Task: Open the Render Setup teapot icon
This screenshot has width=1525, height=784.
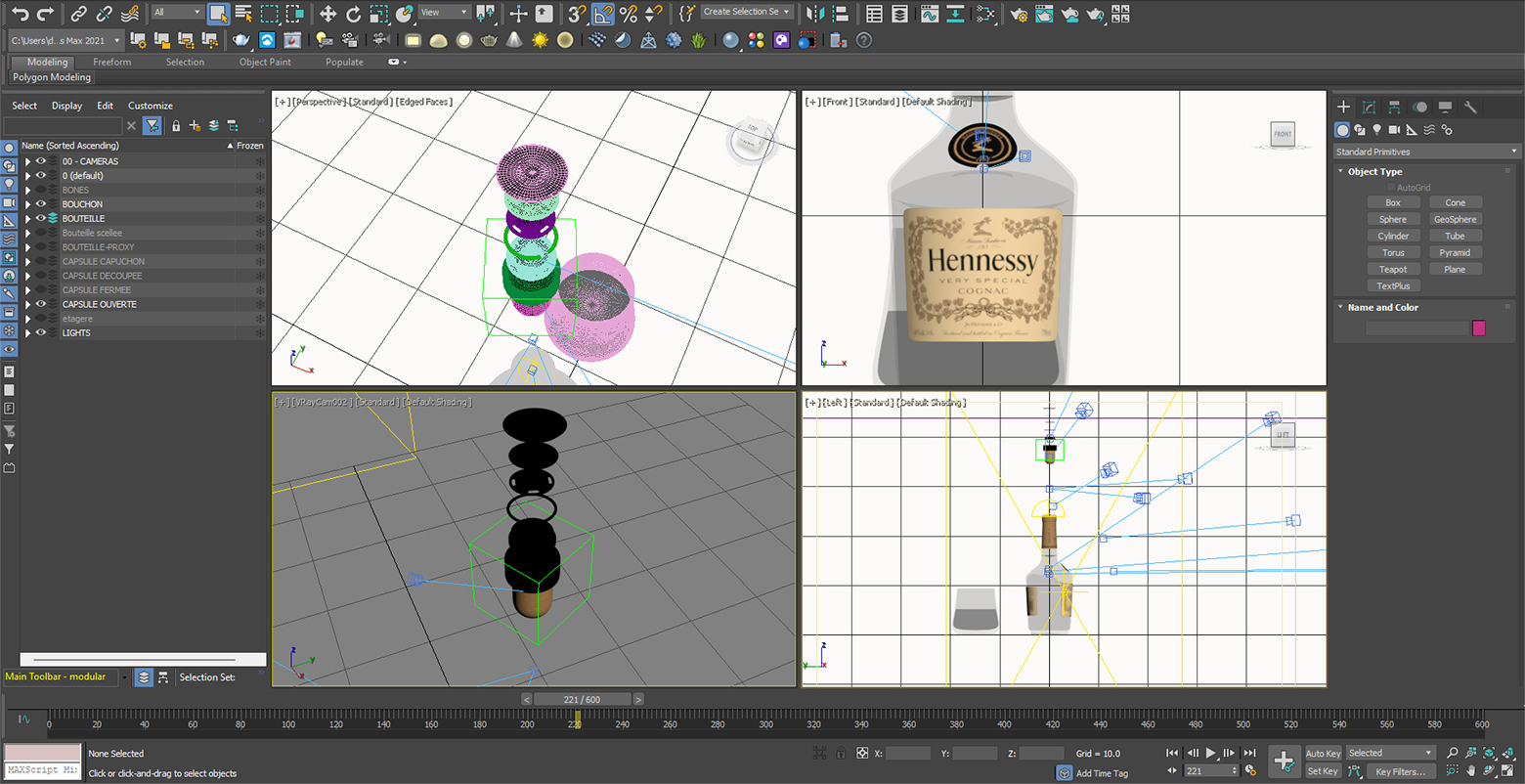Action: point(1019,14)
